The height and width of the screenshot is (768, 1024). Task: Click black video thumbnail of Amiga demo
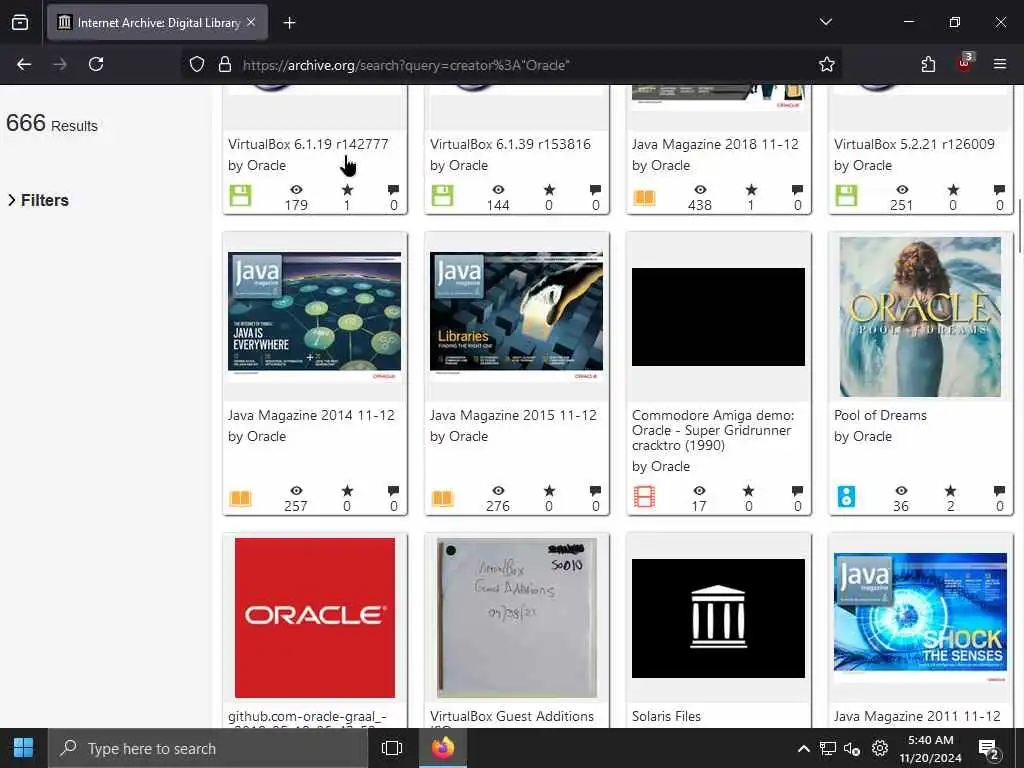pos(718,317)
